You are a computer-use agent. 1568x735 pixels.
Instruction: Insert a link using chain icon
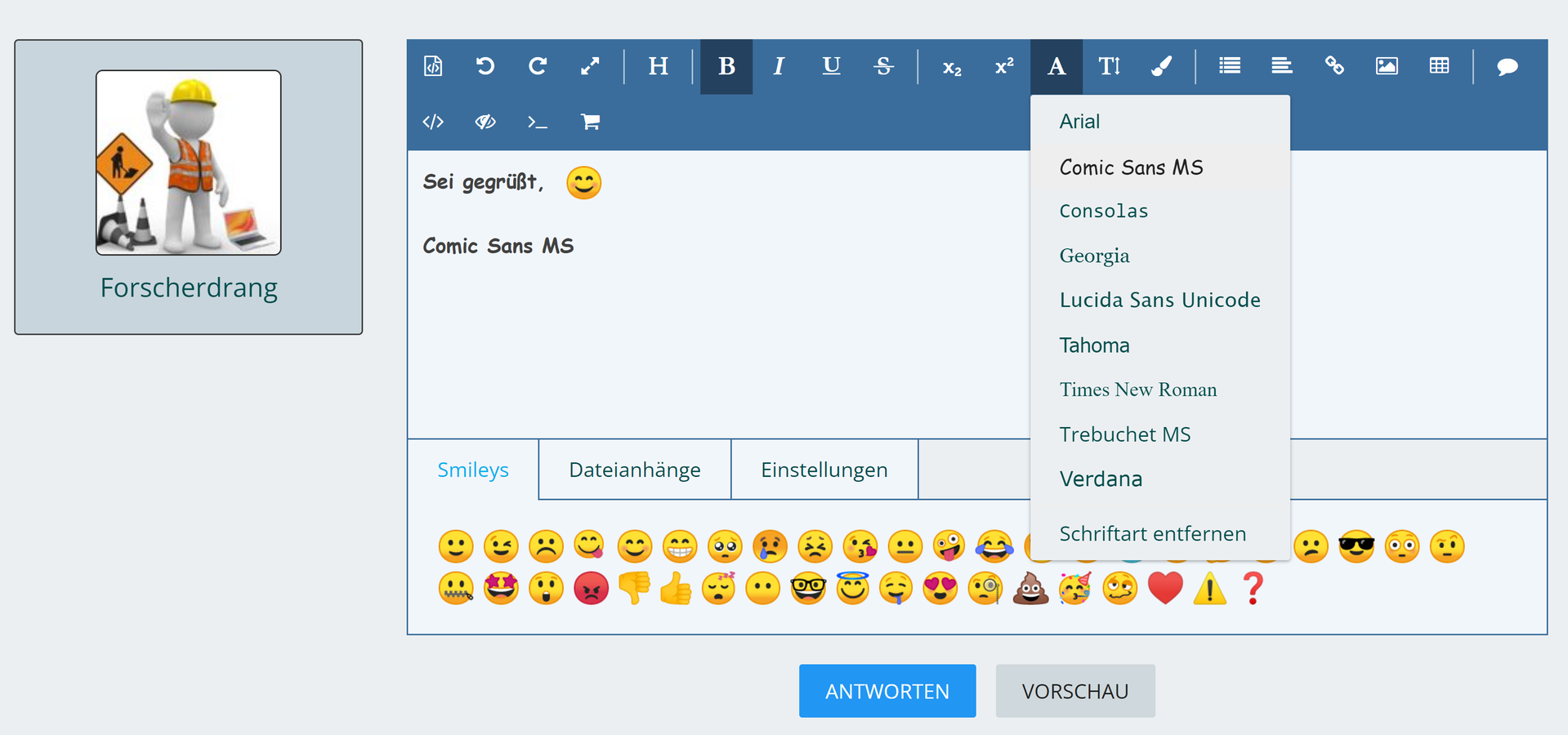[x=1334, y=66]
